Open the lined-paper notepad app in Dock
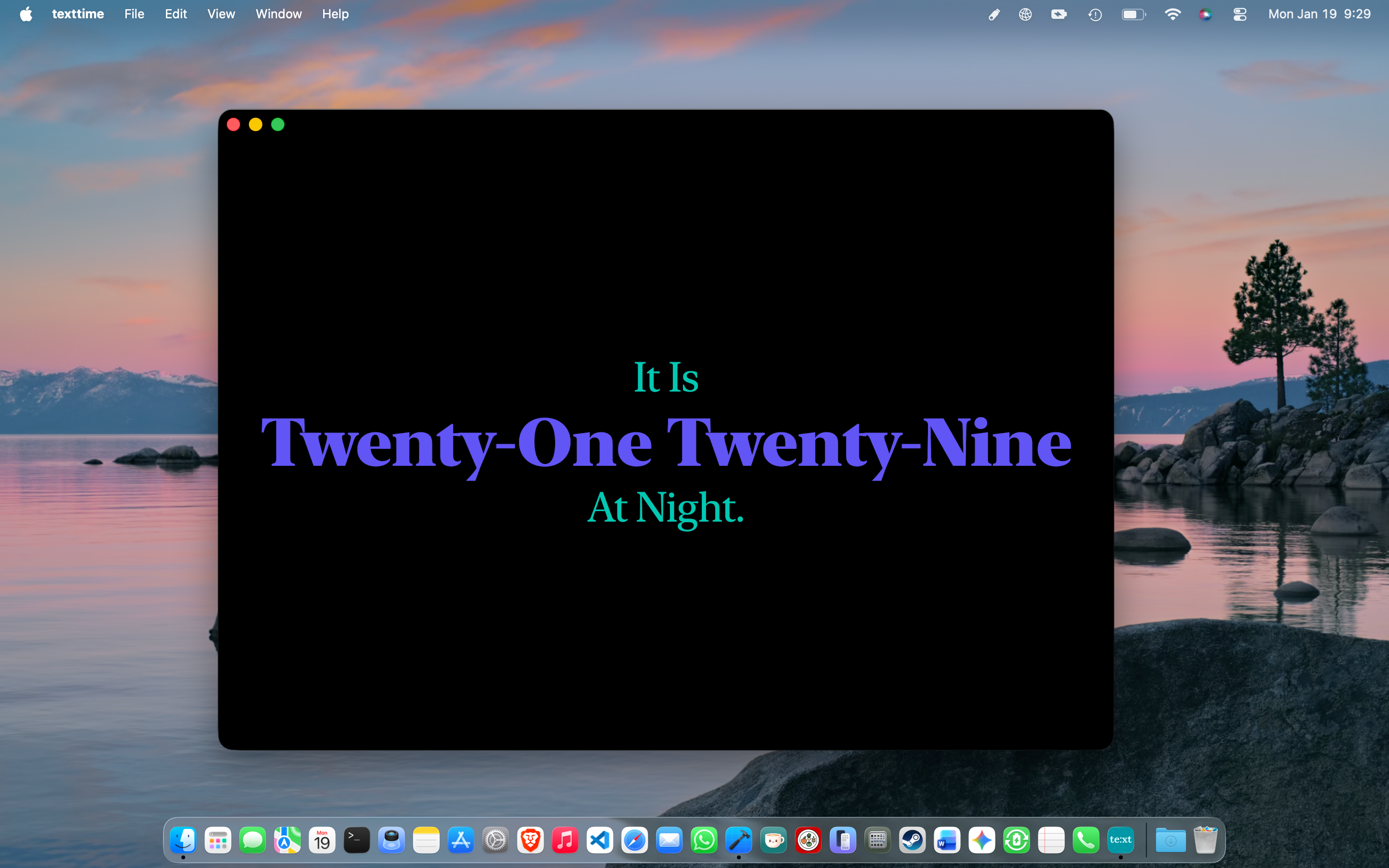This screenshot has width=1389, height=868. (1051, 841)
